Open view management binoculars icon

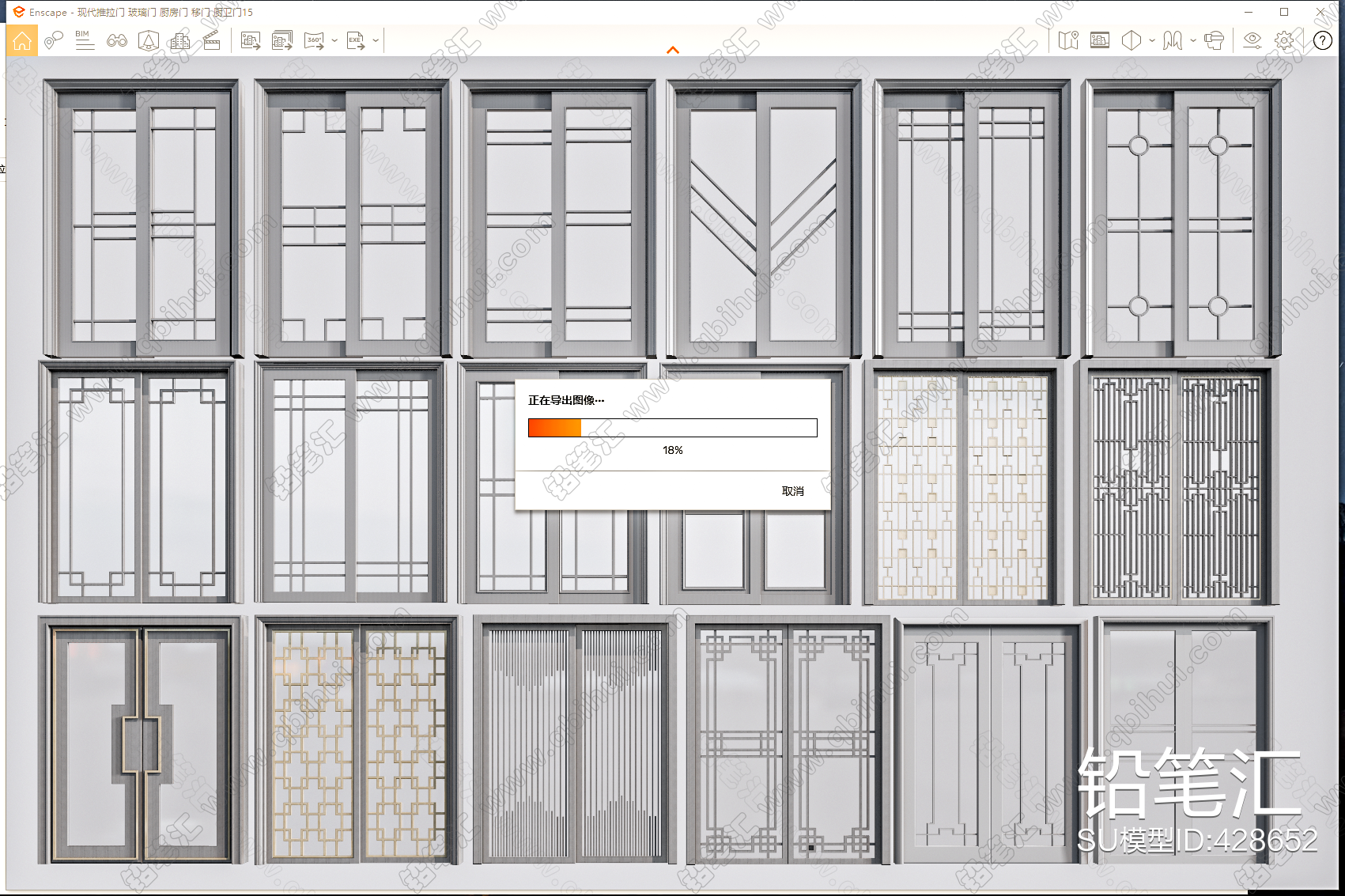[x=117, y=40]
